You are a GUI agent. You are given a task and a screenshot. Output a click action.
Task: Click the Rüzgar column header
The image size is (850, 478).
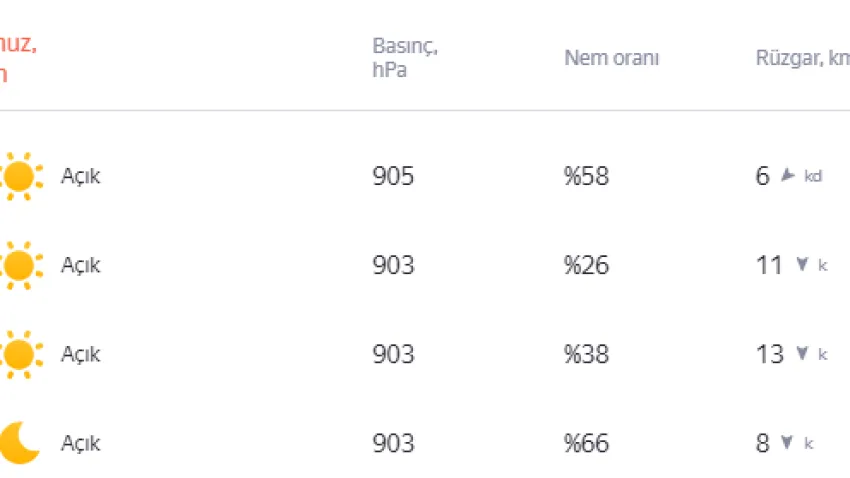coord(802,58)
